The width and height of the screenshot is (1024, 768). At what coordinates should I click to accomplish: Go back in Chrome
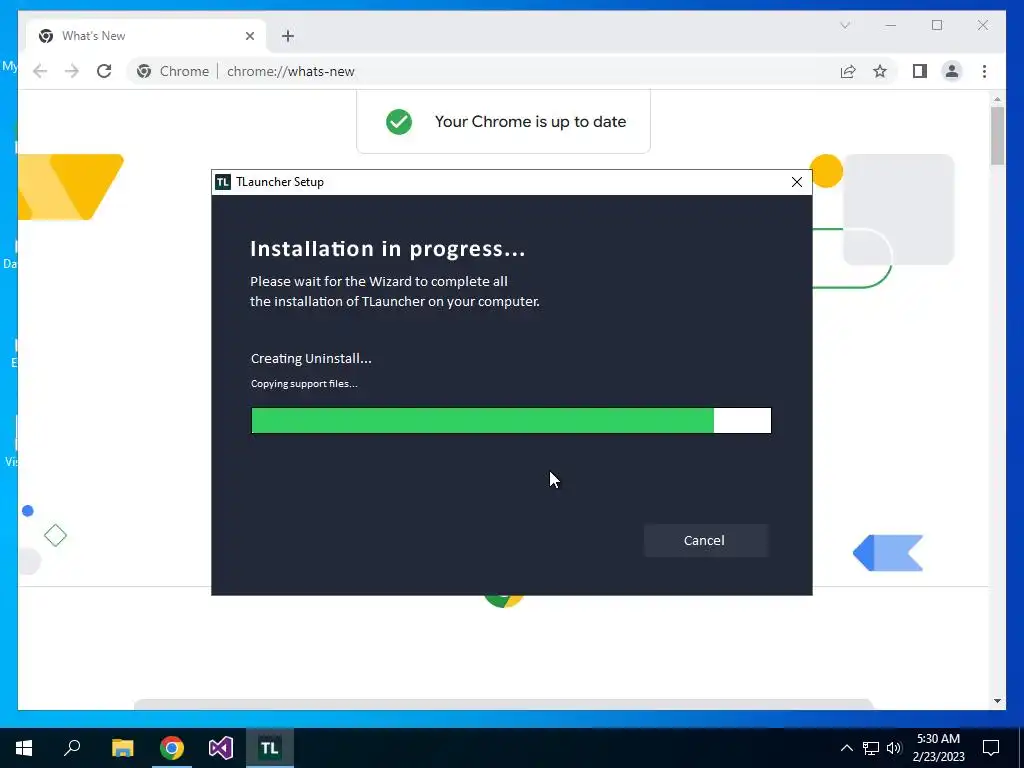[x=40, y=71]
